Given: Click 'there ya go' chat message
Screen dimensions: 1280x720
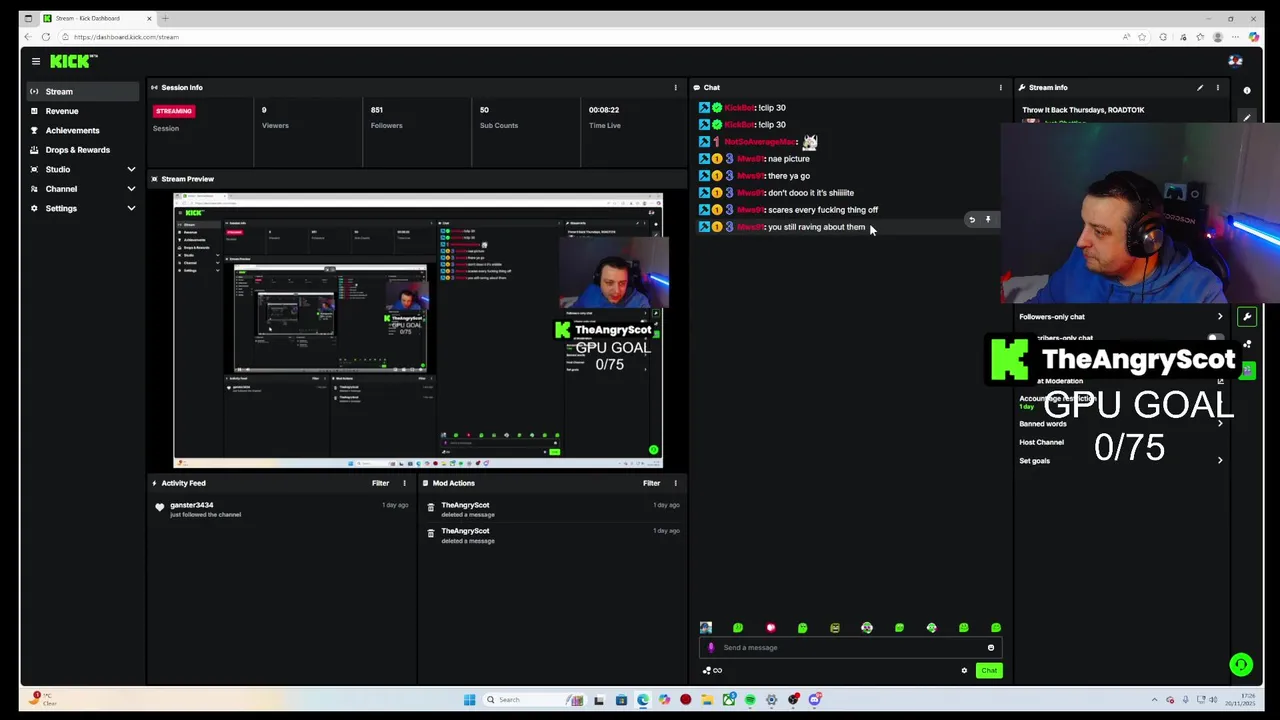Looking at the screenshot, I should click(x=789, y=176).
